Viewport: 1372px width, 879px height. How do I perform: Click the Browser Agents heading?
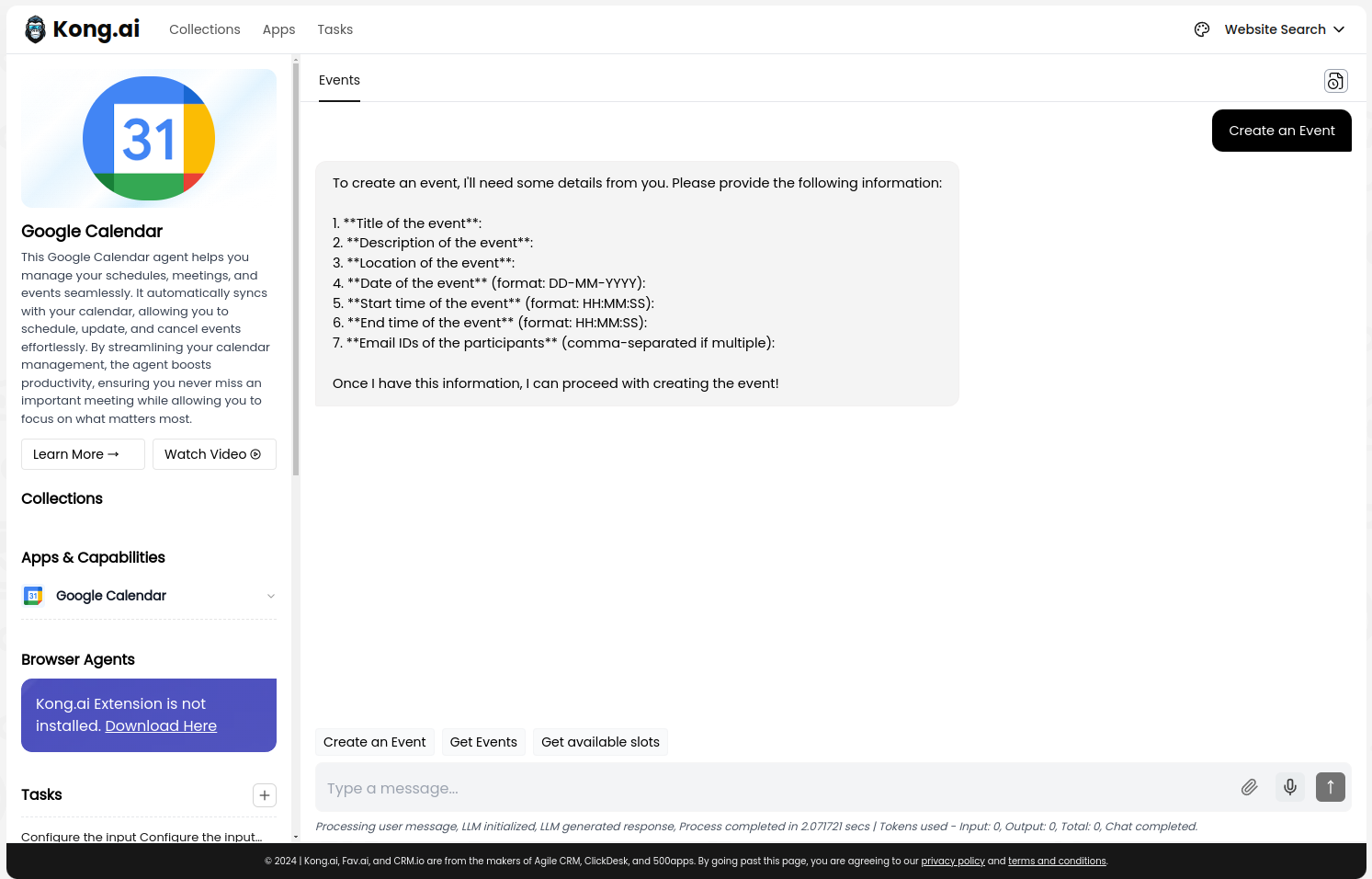(78, 659)
